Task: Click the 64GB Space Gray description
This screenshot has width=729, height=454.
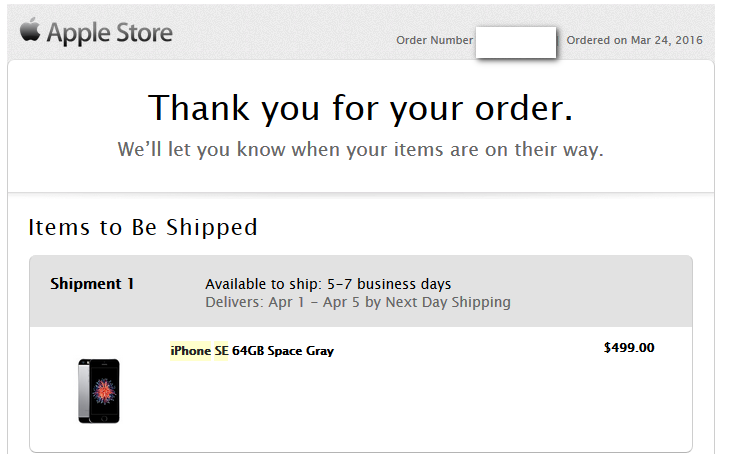Action: 283,351
